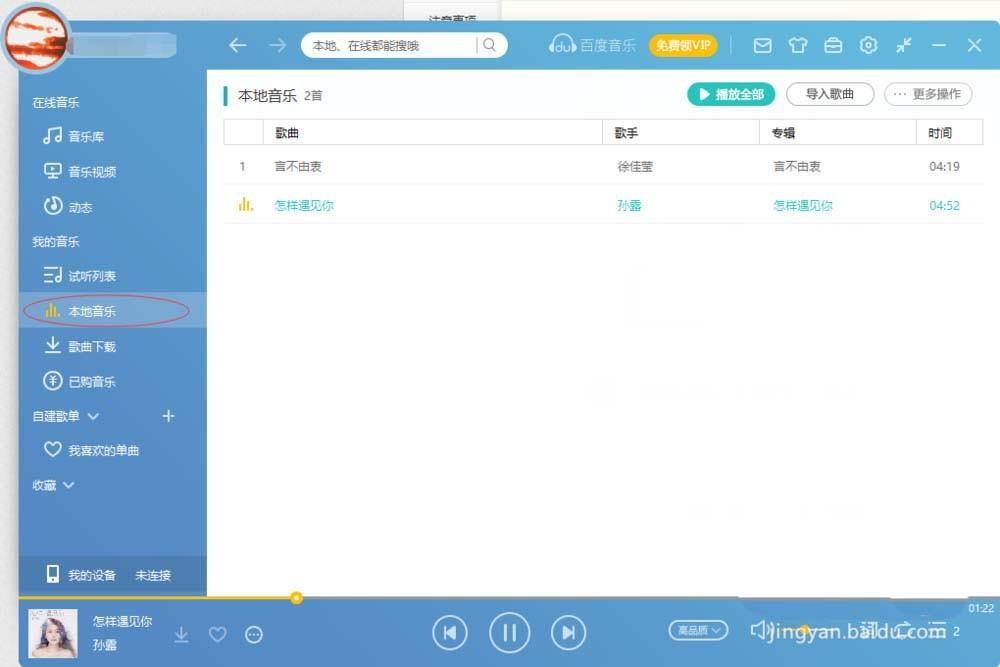Screen dimensions: 1000x667
Task: Open the toolbox briefcase icon
Action: click(833, 45)
